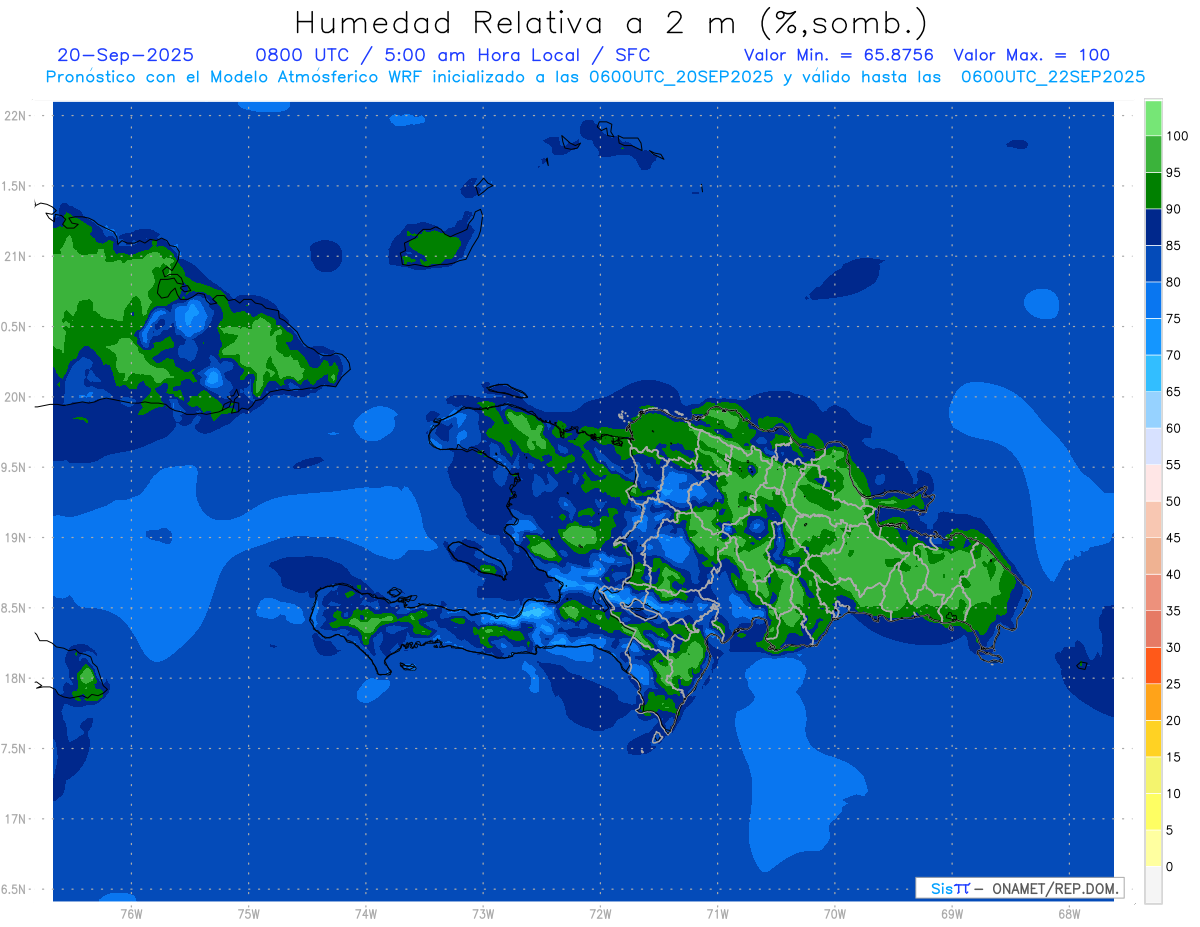Click the '22N' latitude axis label

coord(17,116)
